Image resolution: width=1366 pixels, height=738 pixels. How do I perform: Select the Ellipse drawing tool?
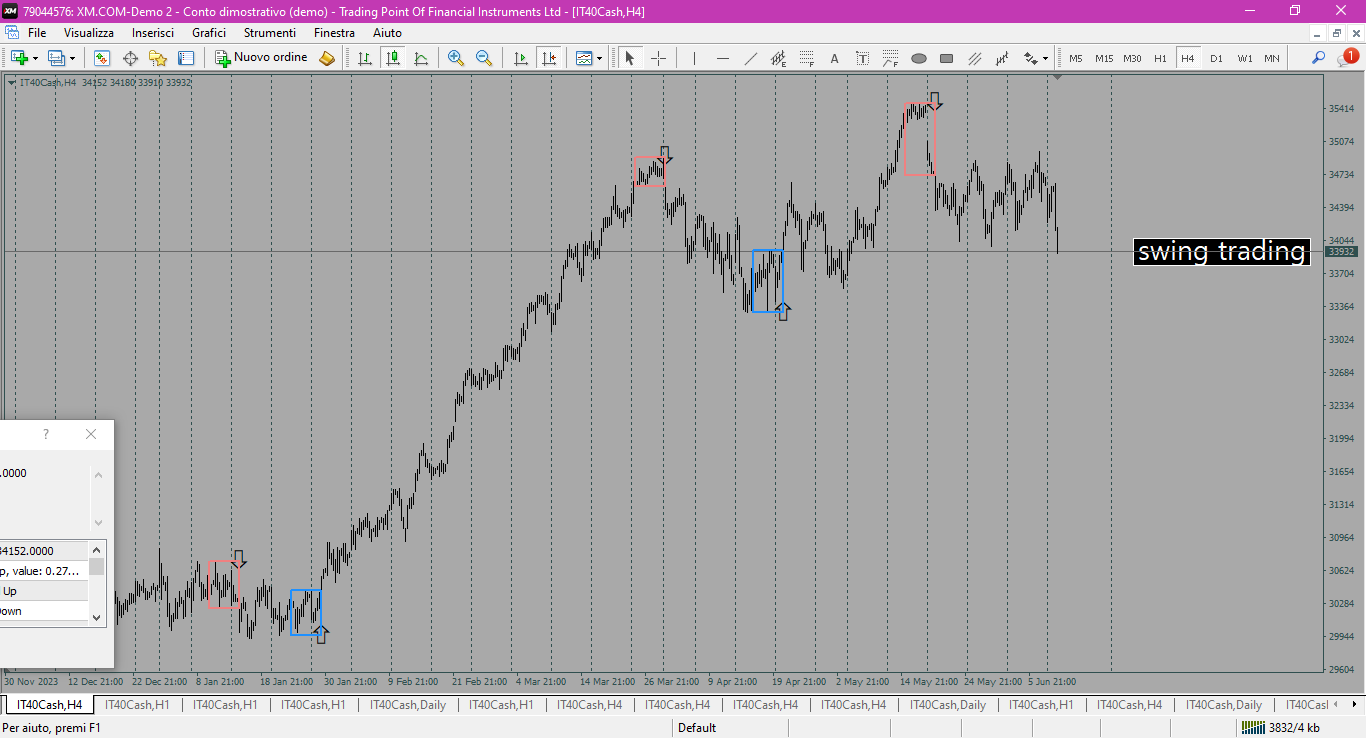click(918, 58)
